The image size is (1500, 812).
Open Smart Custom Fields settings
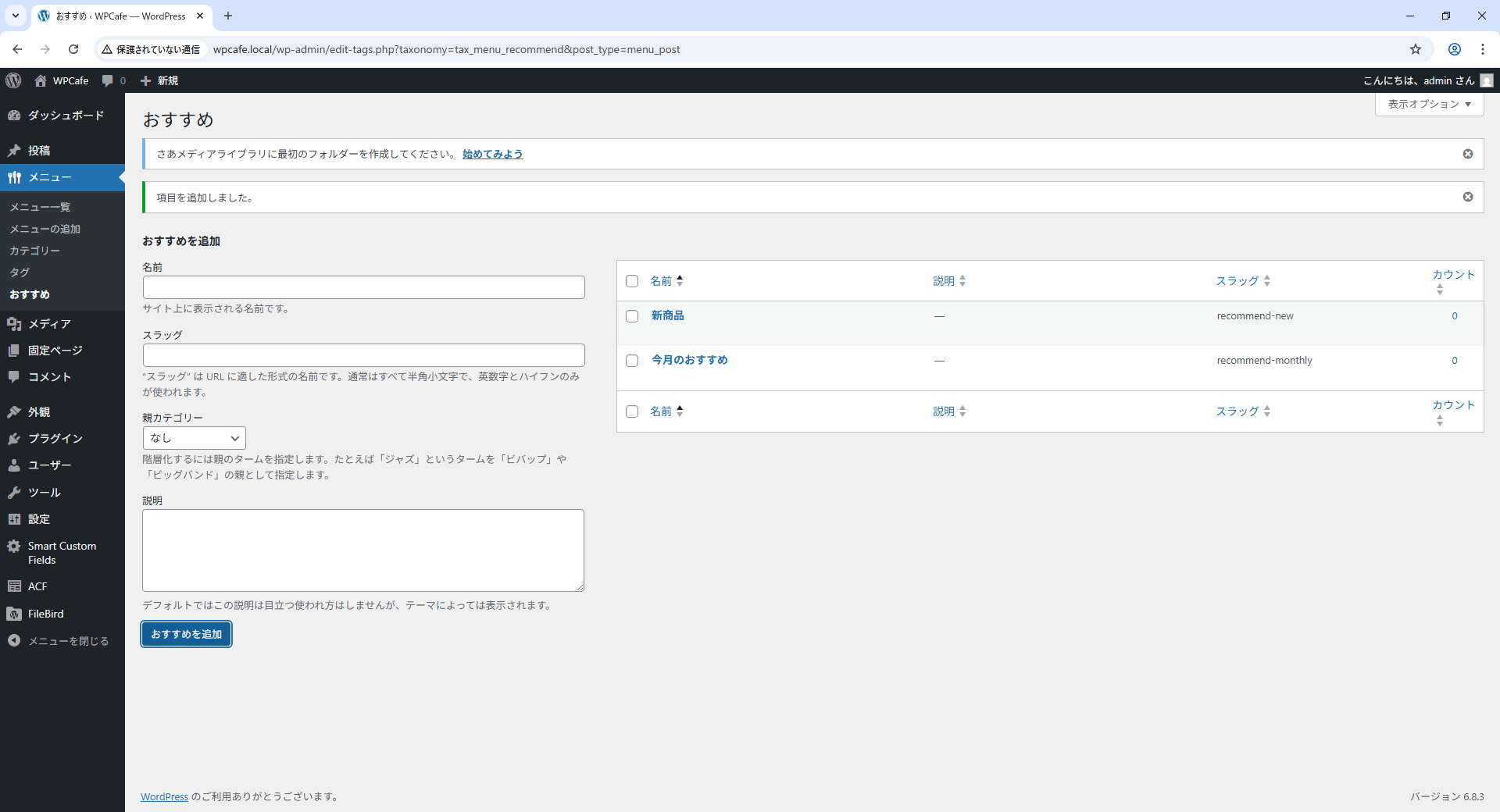tap(62, 553)
